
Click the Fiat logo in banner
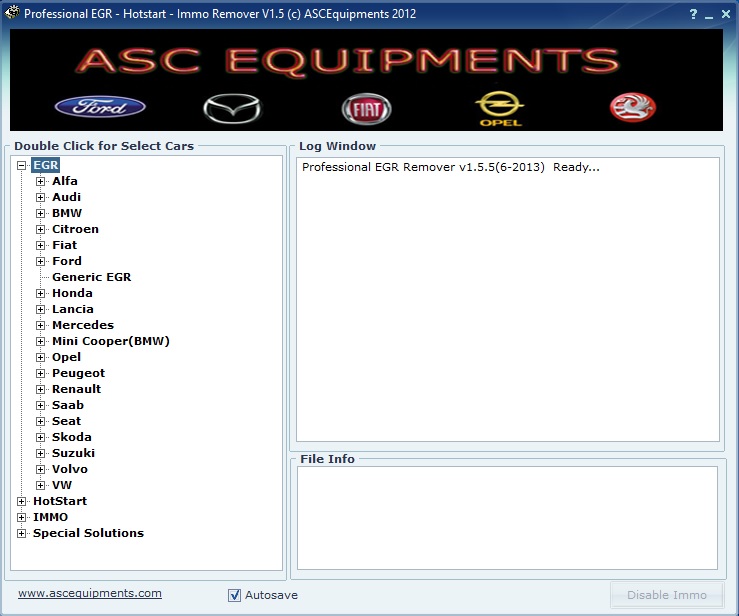click(367, 108)
